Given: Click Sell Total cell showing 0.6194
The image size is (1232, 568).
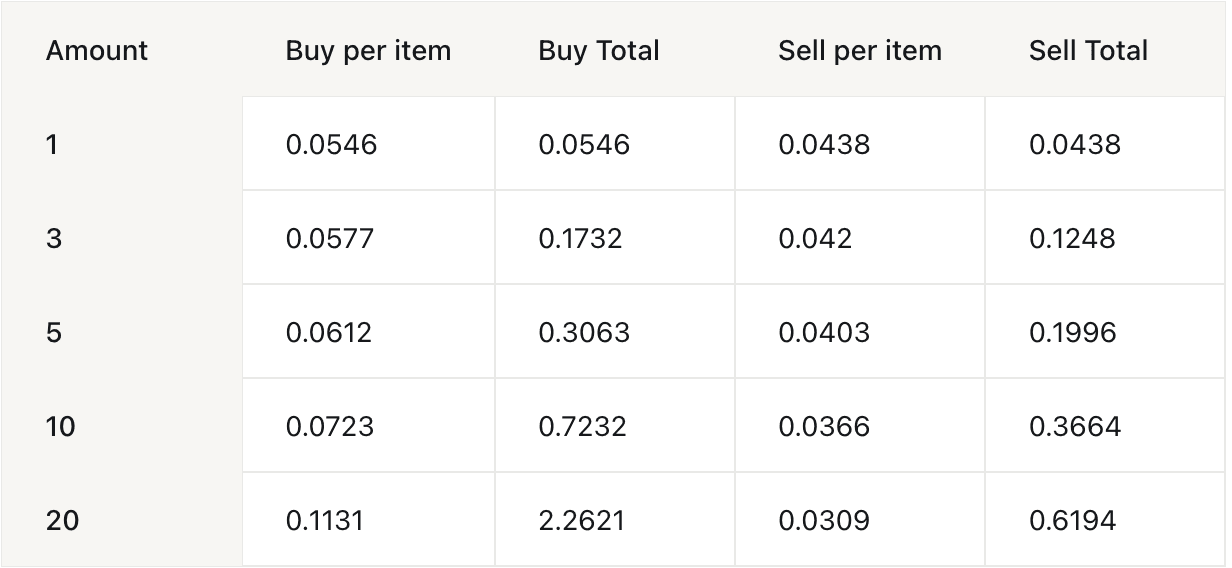Looking at the screenshot, I should pyautogui.click(x=1072, y=521).
